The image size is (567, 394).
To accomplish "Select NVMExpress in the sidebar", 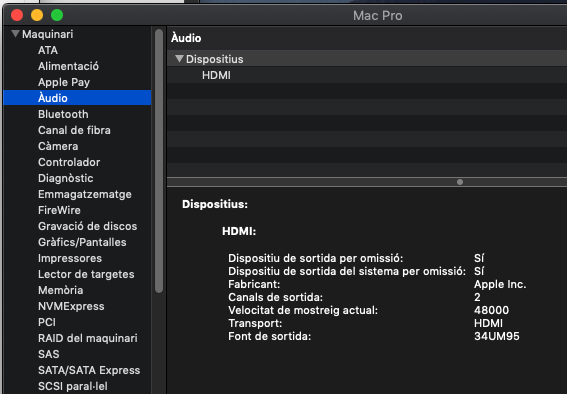I will pyautogui.click(x=71, y=306).
